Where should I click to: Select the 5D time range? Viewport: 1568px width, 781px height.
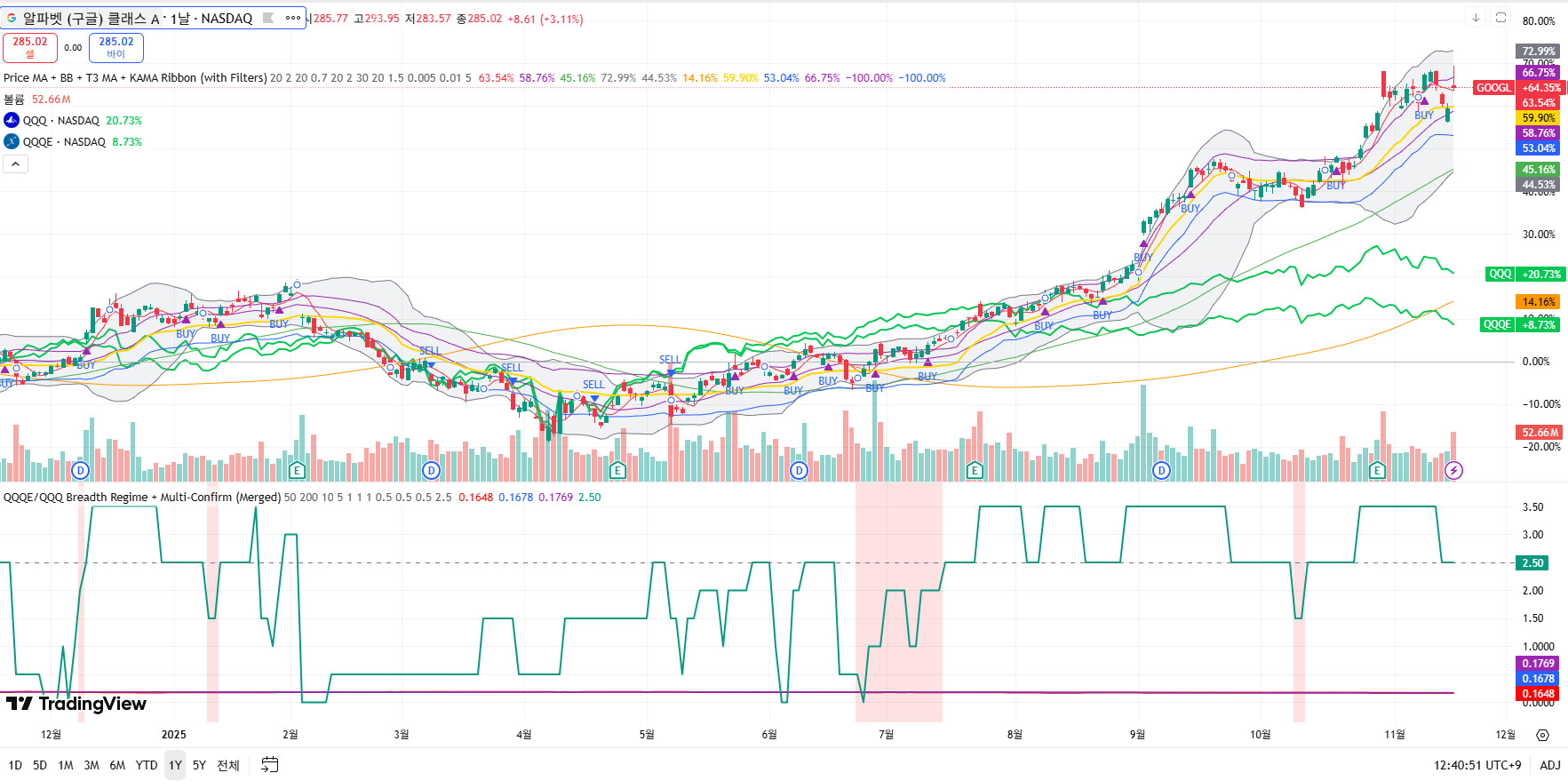(x=40, y=765)
